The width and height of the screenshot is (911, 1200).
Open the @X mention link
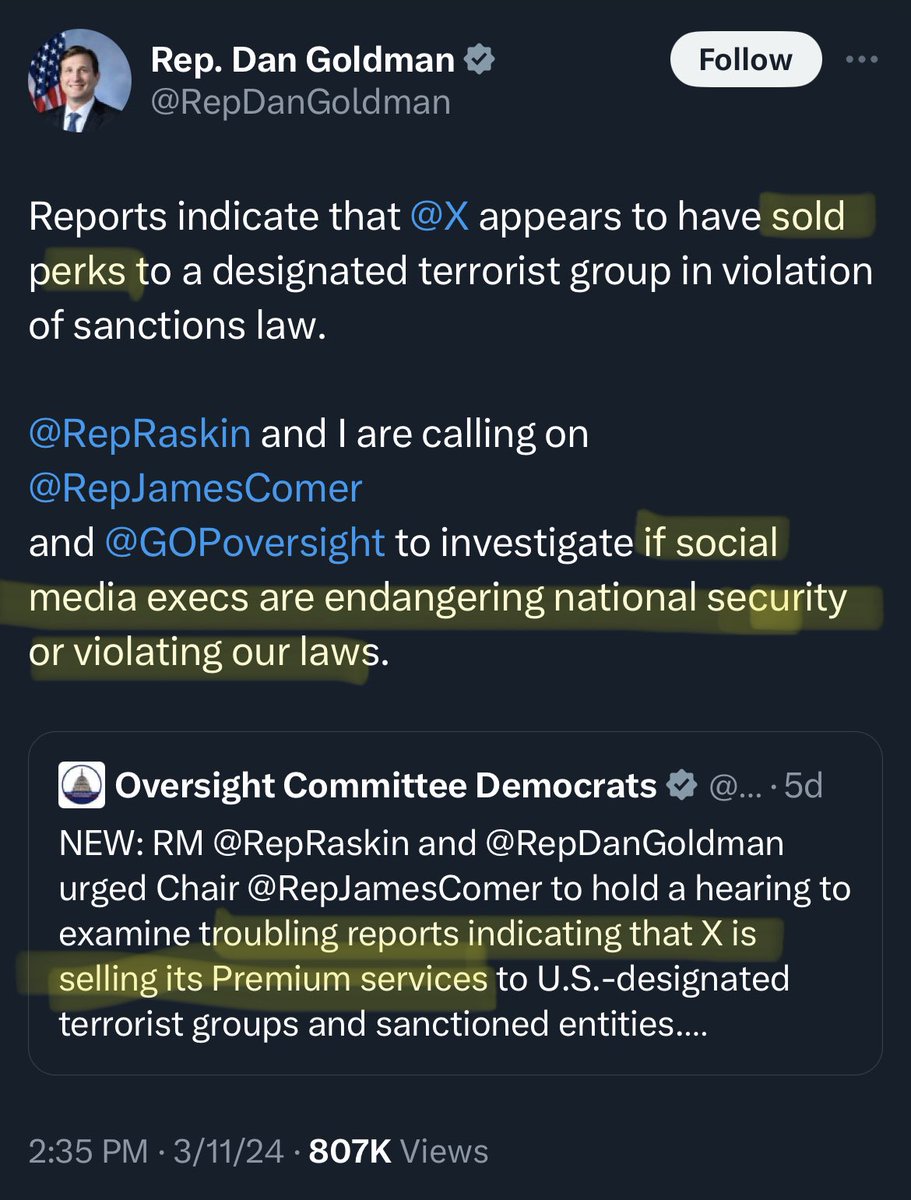pos(439,218)
